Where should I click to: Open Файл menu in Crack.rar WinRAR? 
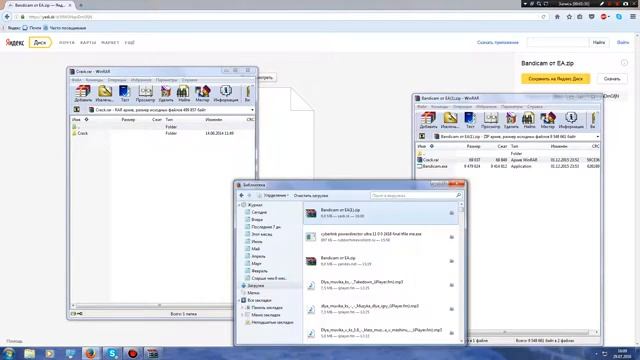click(76, 80)
